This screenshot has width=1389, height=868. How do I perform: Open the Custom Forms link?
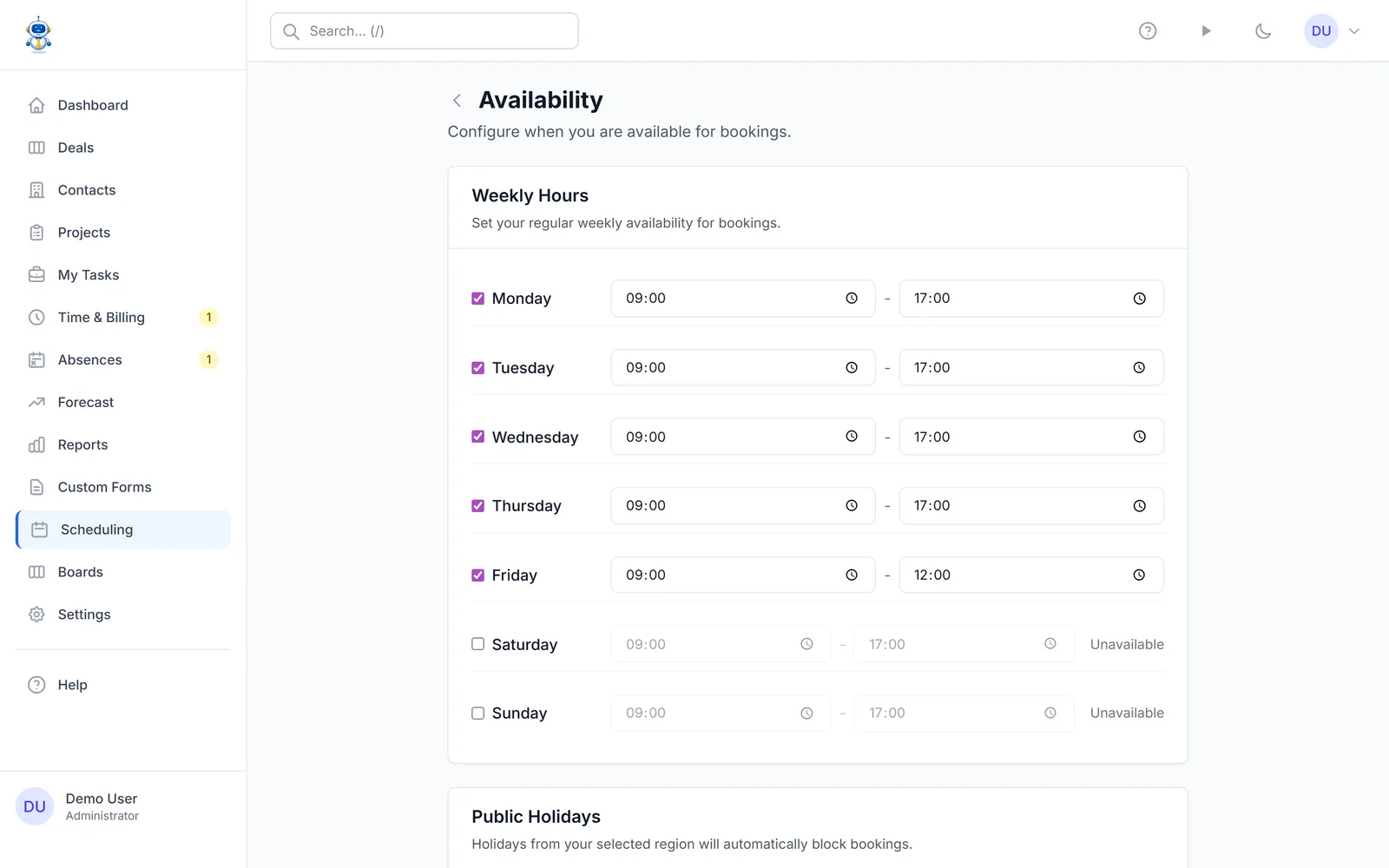tap(123, 488)
